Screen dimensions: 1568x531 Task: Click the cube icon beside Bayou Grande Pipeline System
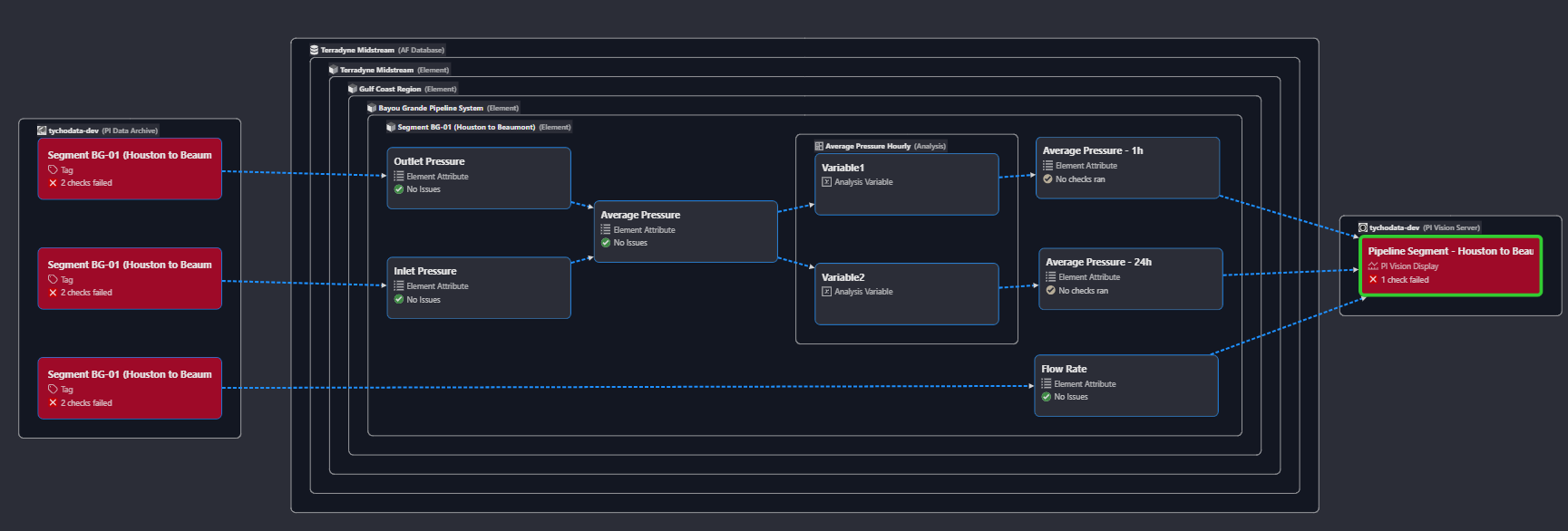click(x=372, y=108)
